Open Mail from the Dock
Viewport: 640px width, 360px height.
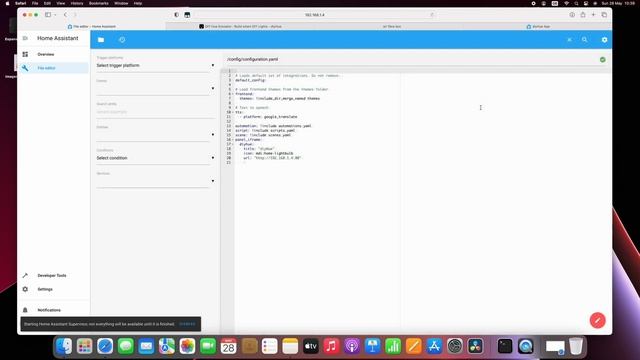(x=146, y=347)
